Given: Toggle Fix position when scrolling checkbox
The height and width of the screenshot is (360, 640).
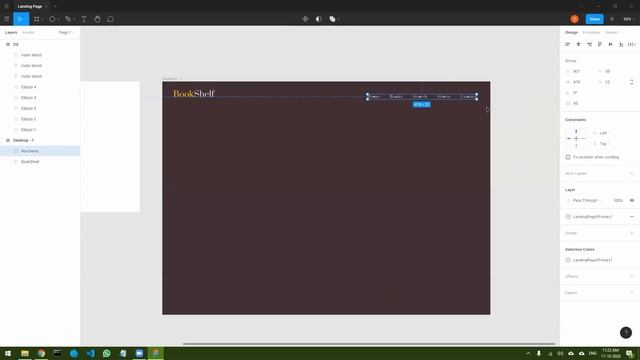Looking at the screenshot, I should (568, 157).
